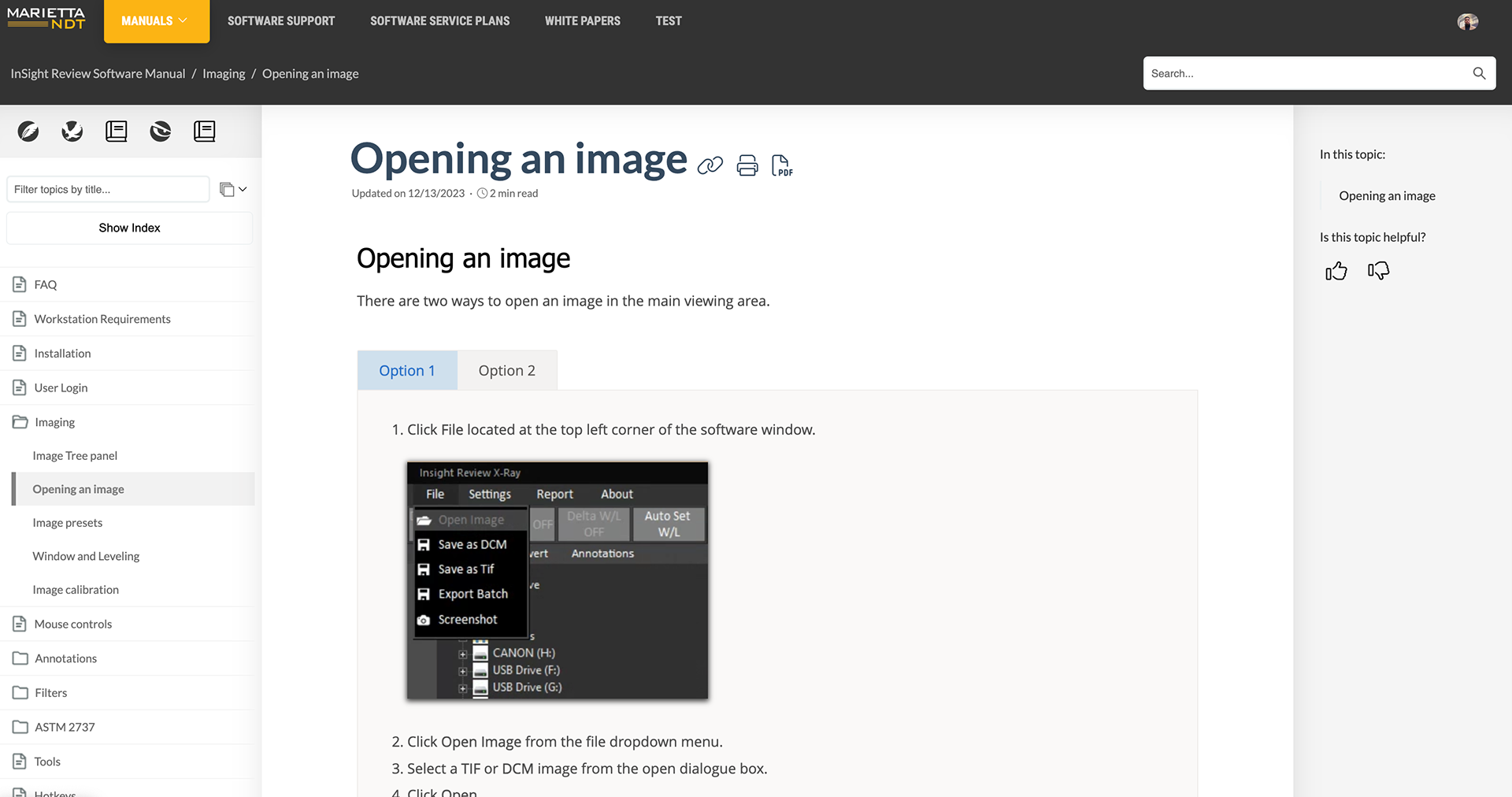Open the Image presets topic

[x=67, y=523]
